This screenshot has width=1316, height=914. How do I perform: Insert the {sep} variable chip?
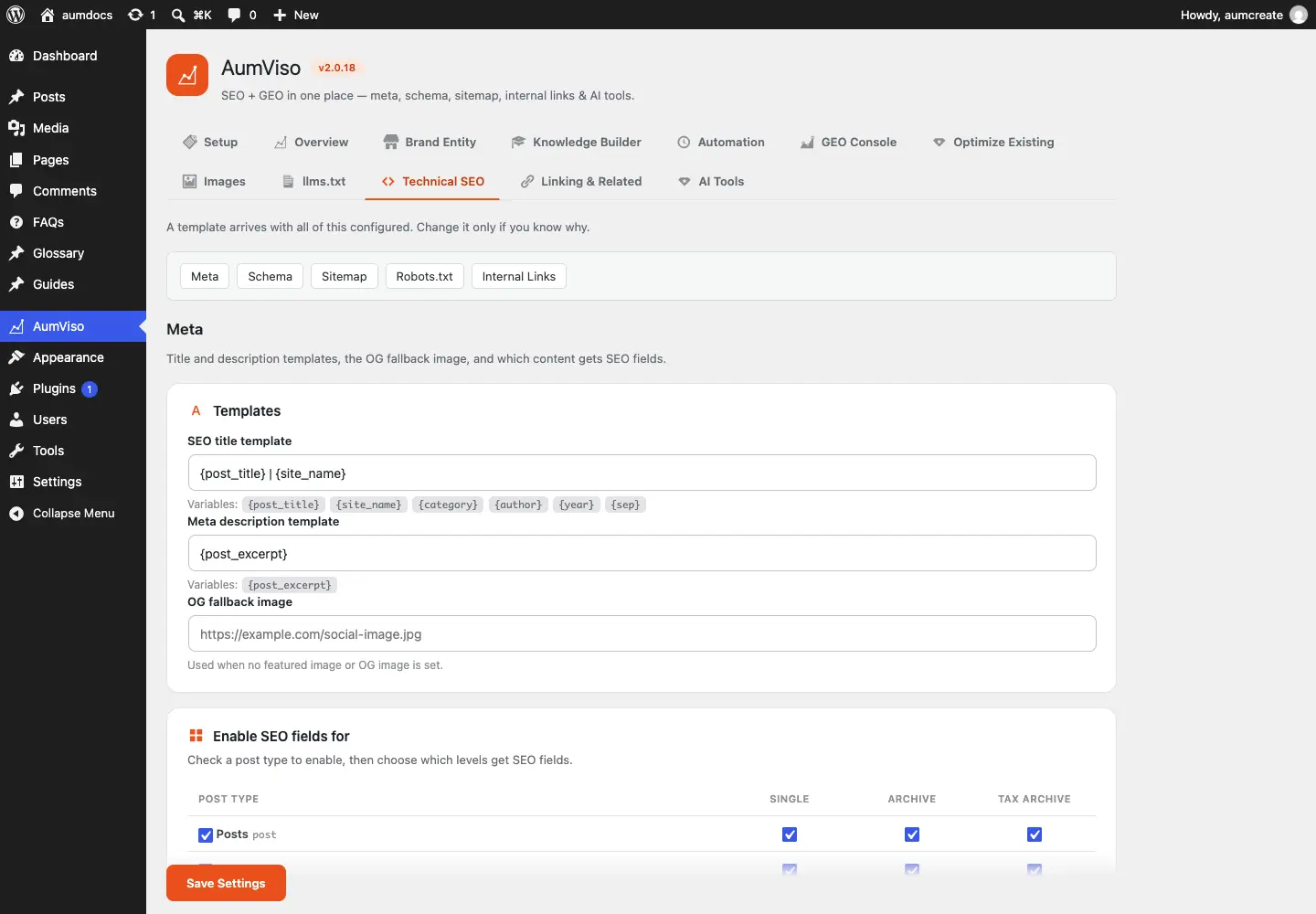625,505
